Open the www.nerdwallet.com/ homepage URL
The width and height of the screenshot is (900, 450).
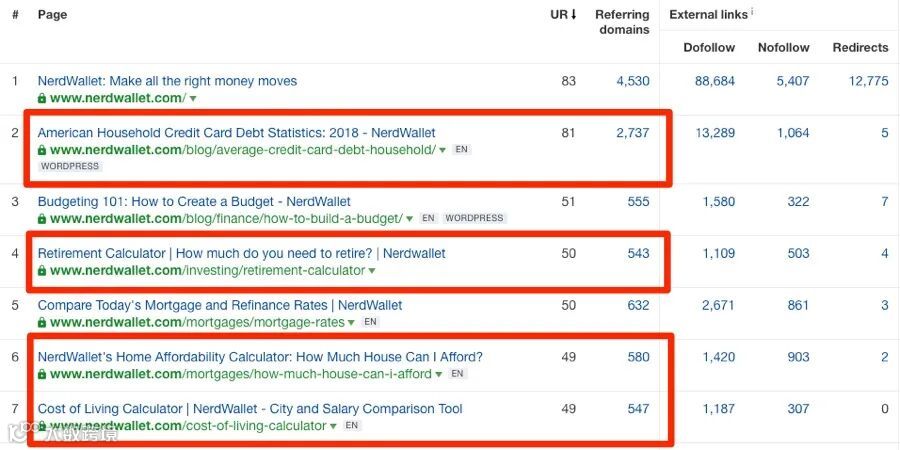[118, 98]
